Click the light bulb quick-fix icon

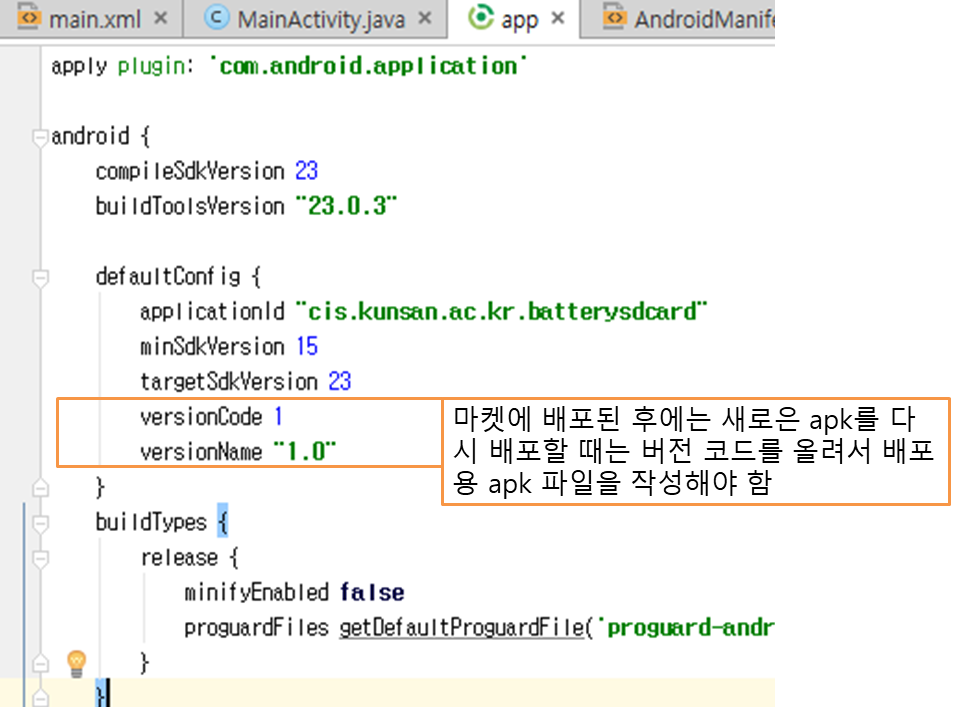76,662
